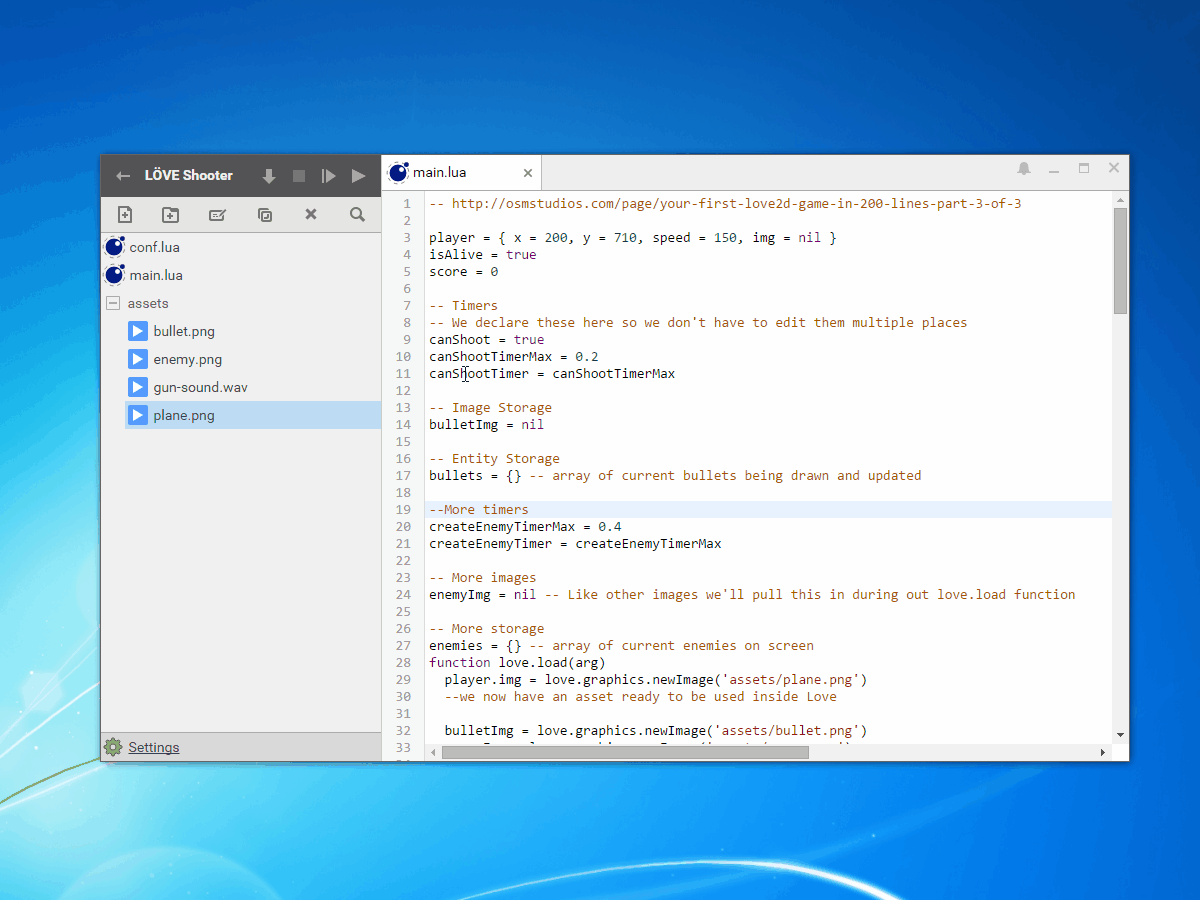Click the vertical scrollbar down arrow
Image resolution: width=1200 pixels, height=900 pixels.
pyautogui.click(x=1120, y=735)
